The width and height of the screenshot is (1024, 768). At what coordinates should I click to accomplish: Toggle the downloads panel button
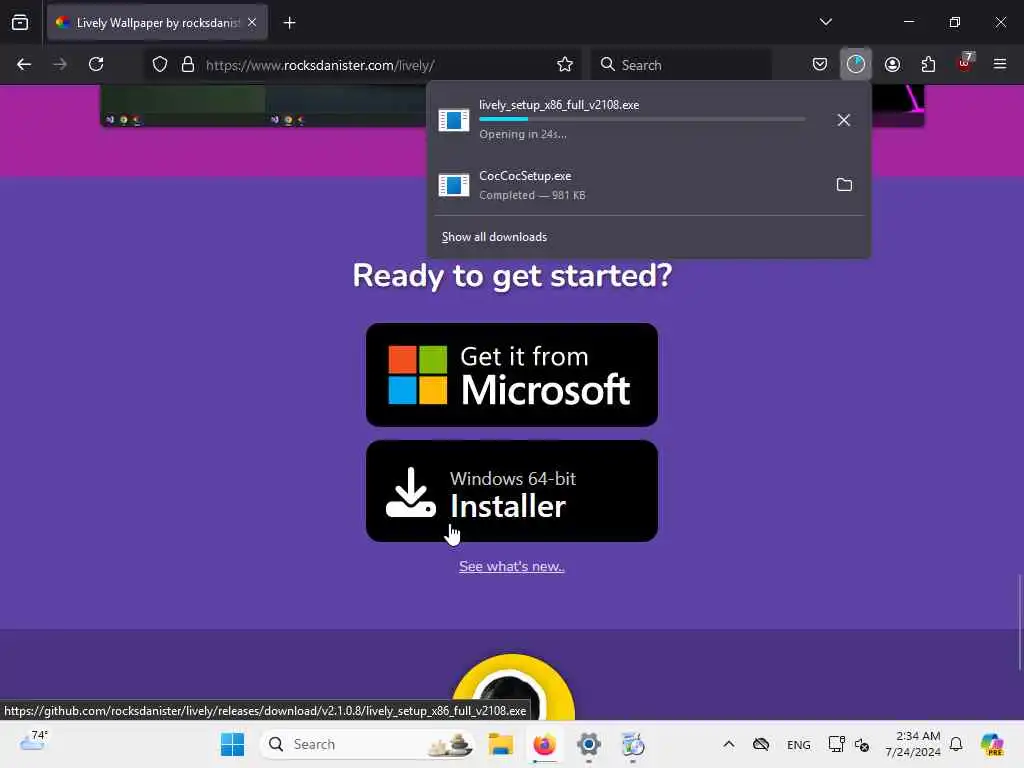point(856,64)
